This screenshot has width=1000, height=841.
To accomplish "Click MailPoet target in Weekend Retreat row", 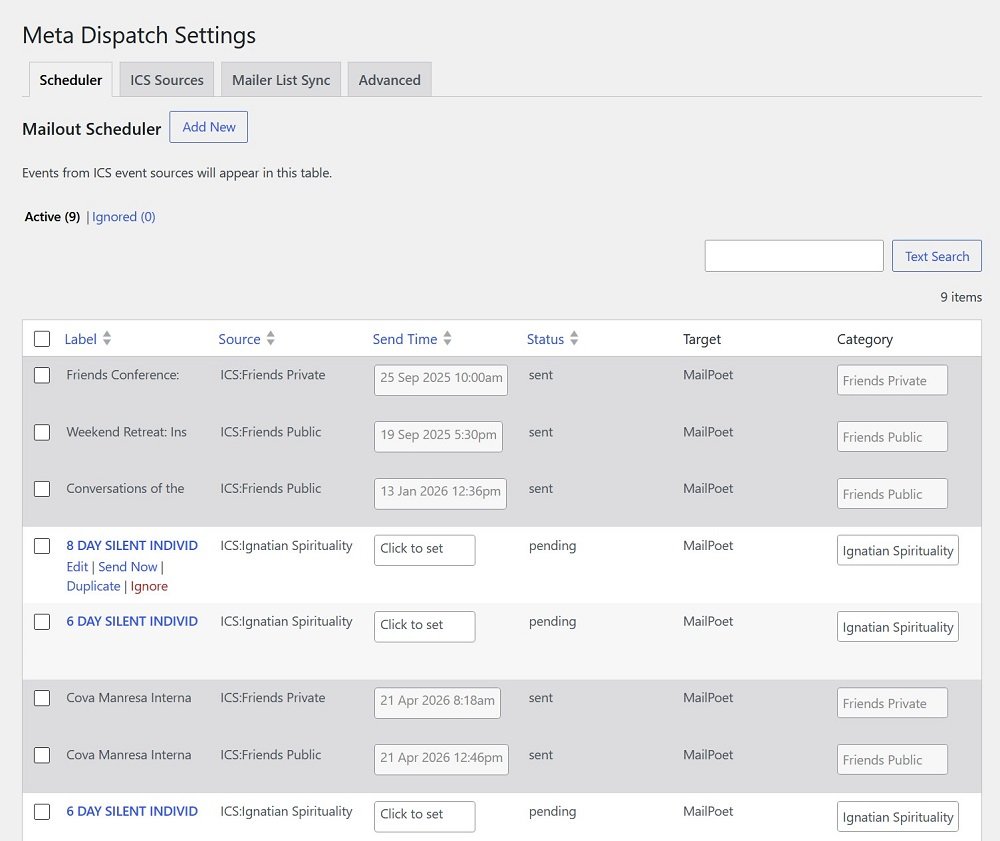I will [708, 432].
